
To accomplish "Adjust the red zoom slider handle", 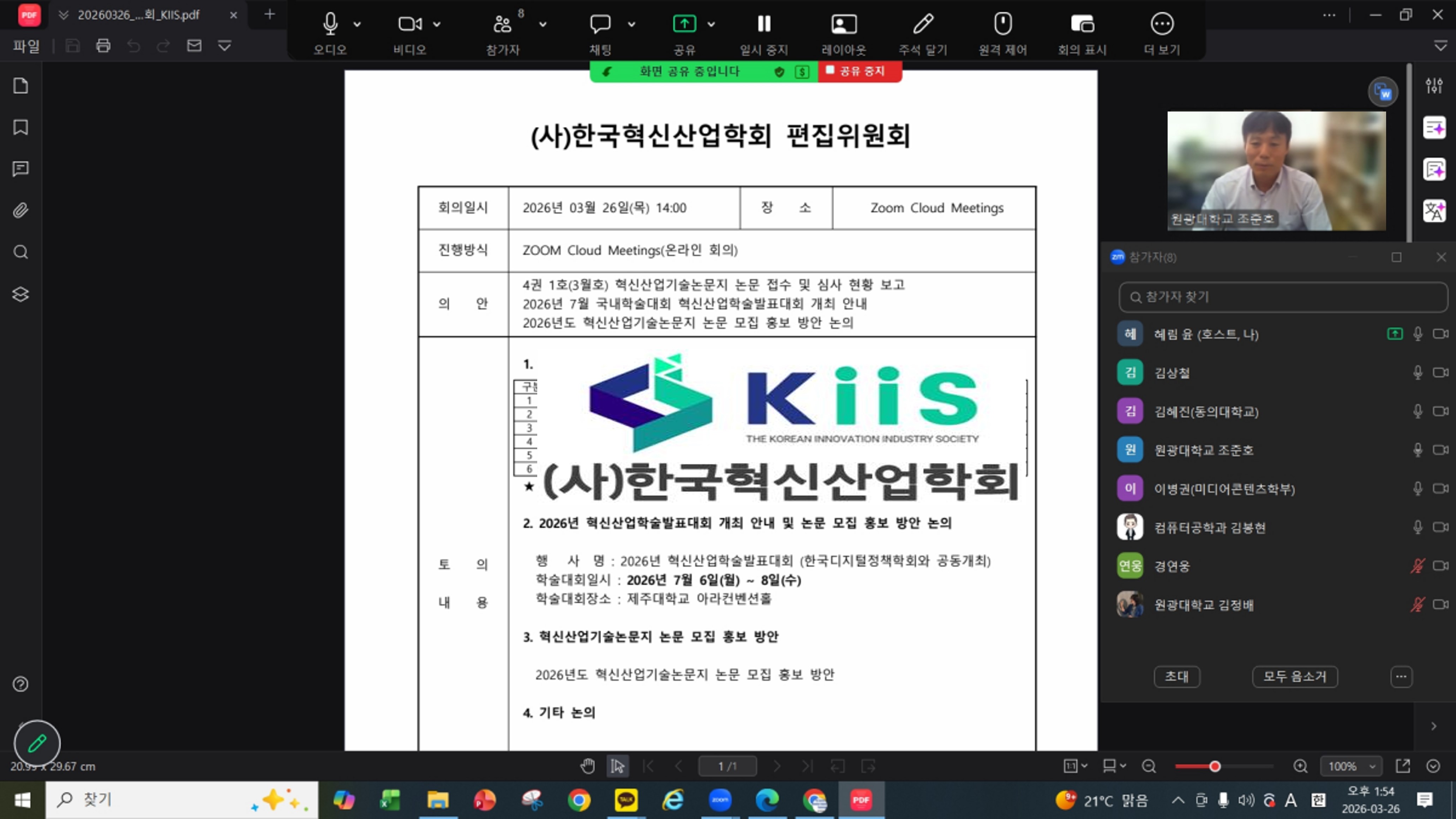I will [x=1215, y=766].
